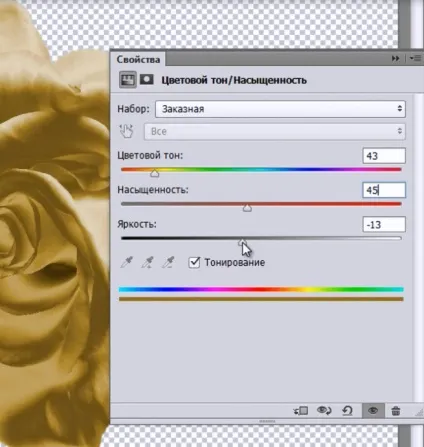Image resolution: width=424 pixels, height=447 pixels.
Task: Select the layer mask icon
Action: (x=146, y=80)
